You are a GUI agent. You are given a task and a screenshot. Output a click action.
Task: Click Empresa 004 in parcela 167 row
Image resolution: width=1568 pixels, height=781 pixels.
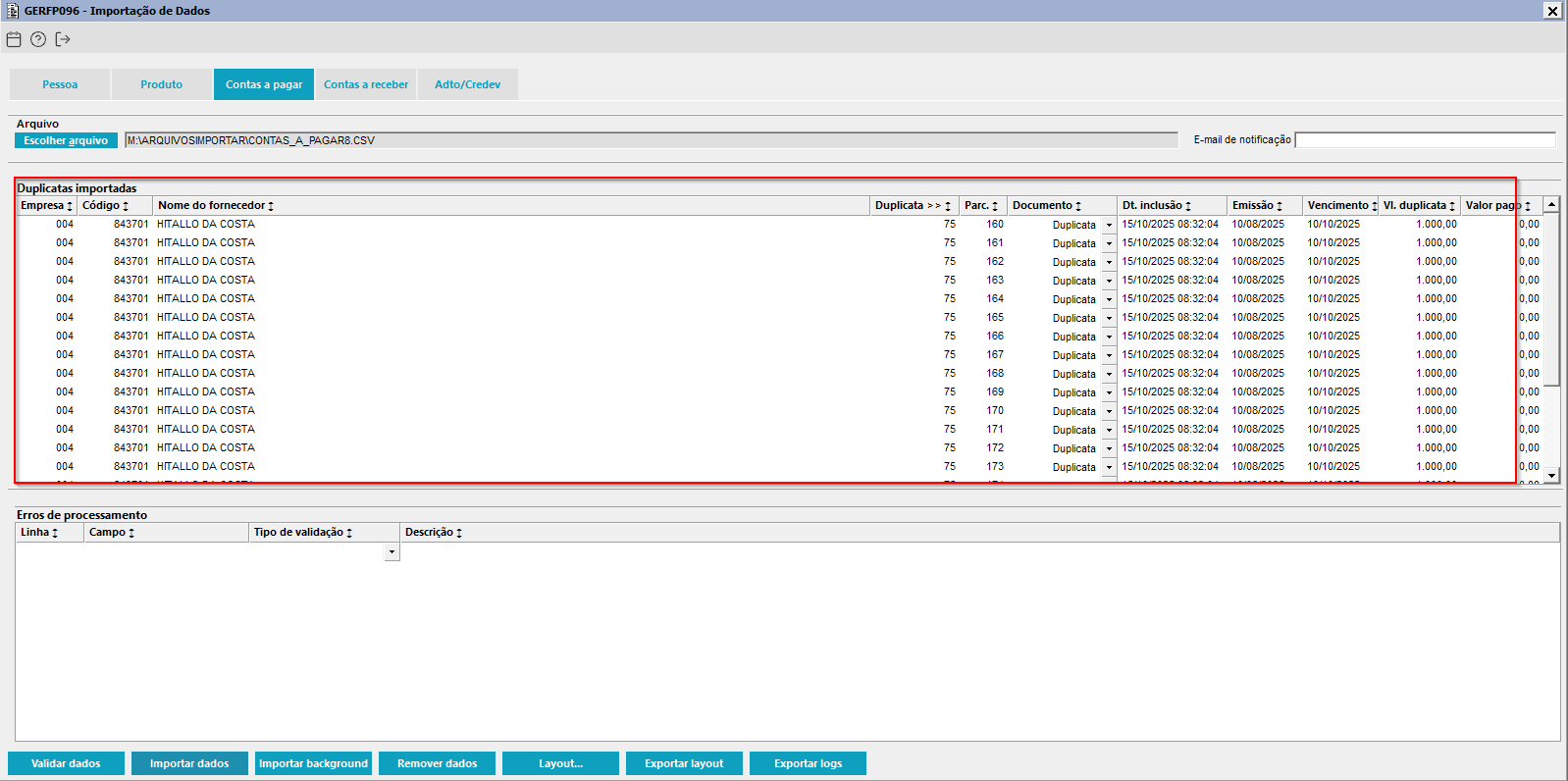(65, 355)
